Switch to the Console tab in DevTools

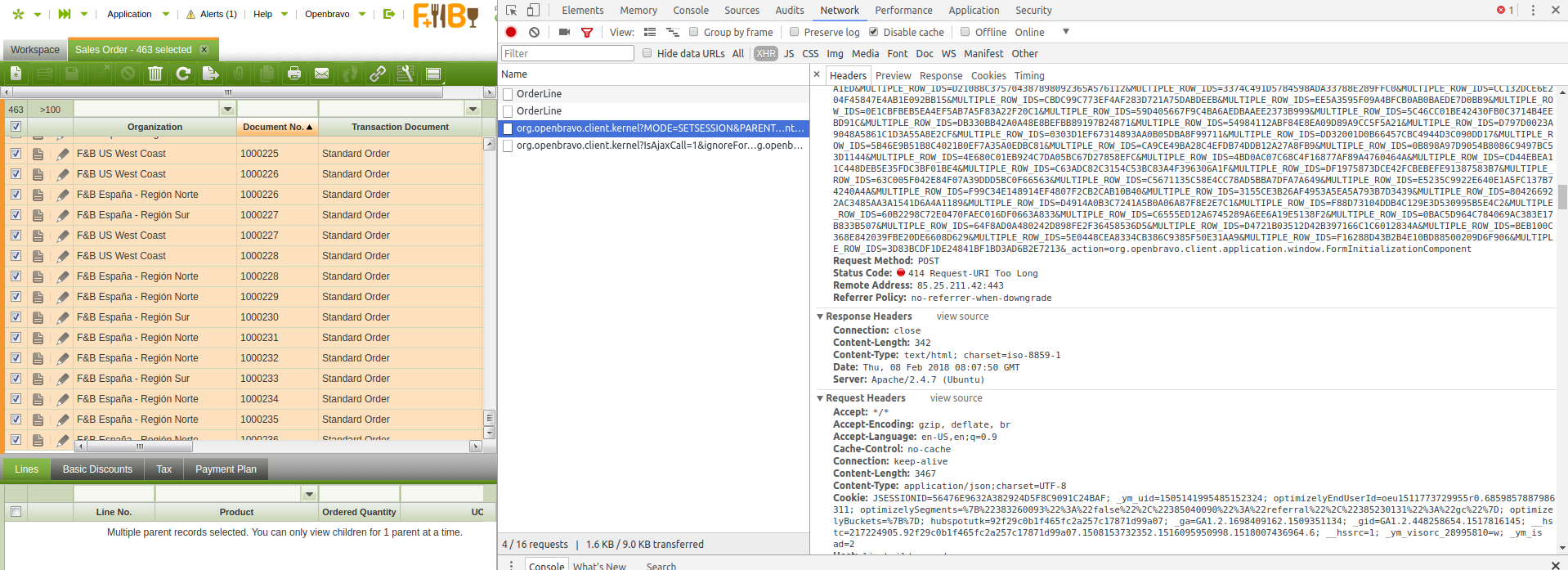click(x=690, y=11)
